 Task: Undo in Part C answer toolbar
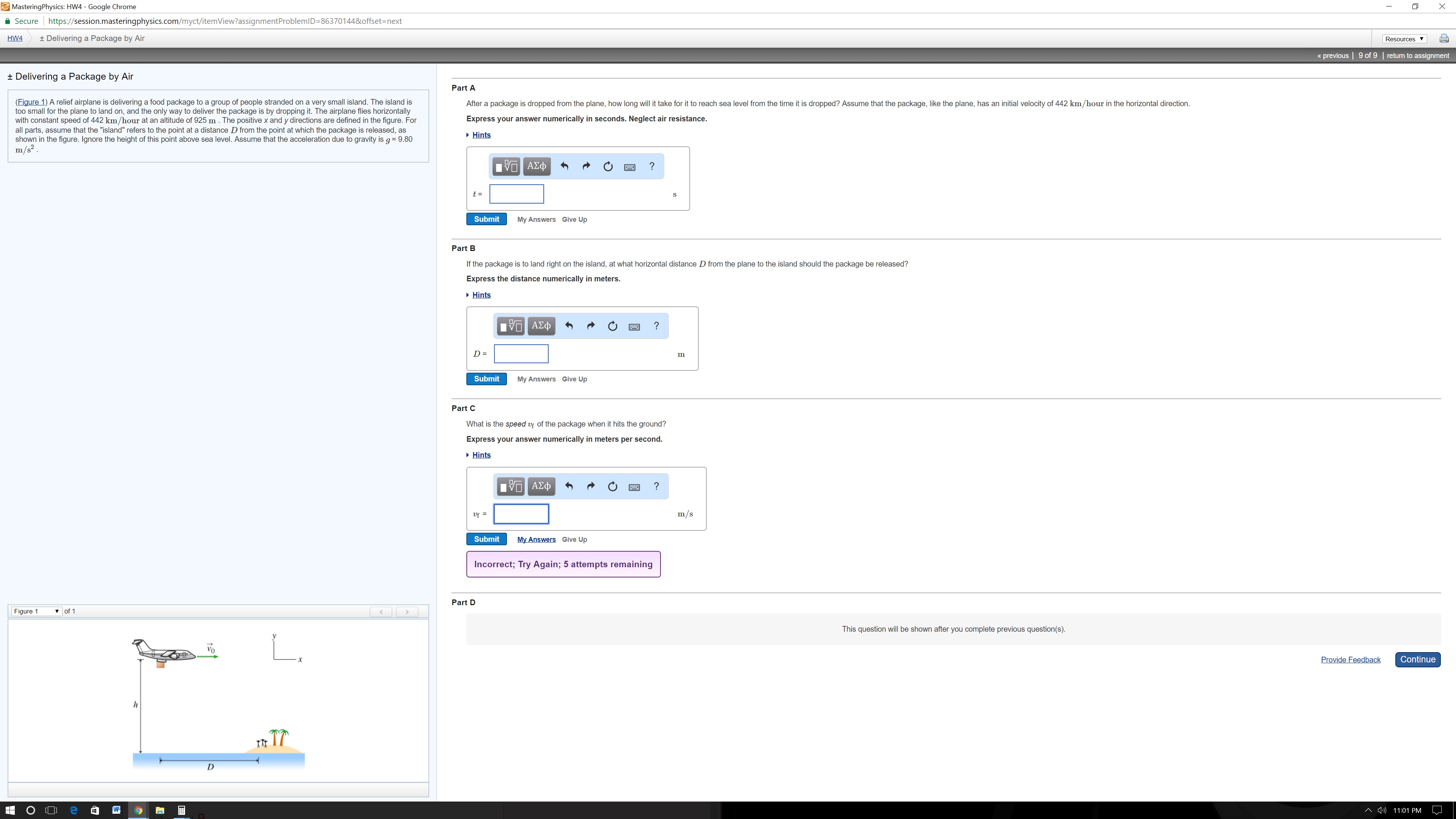coord(569,486)
